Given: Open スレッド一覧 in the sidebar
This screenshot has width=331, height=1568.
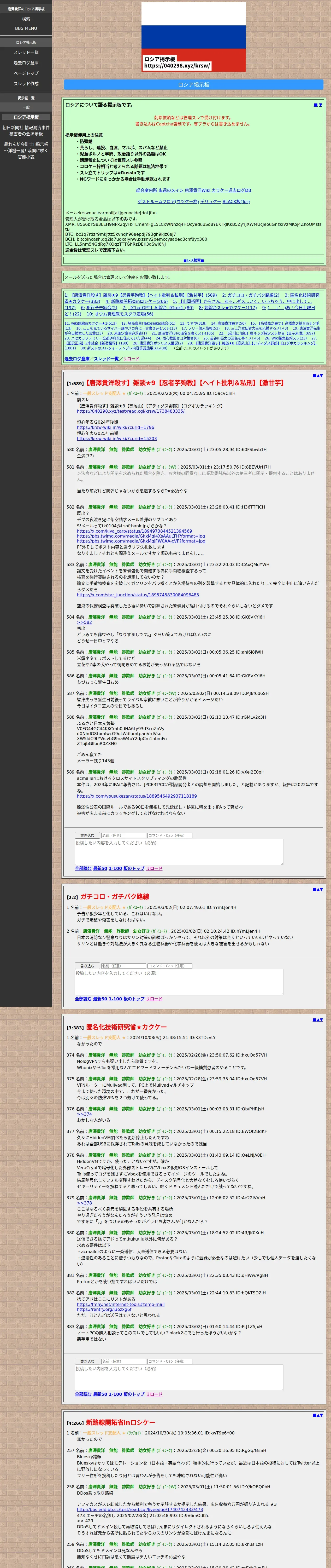Looking at the screenshot, I should [26, 52].
